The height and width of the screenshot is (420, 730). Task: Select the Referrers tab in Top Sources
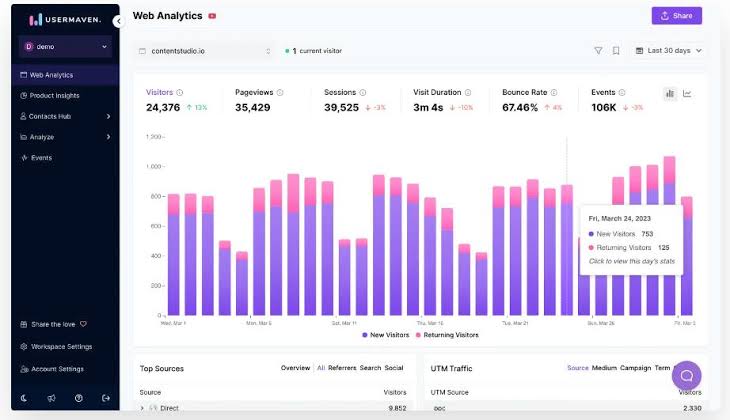342,368
